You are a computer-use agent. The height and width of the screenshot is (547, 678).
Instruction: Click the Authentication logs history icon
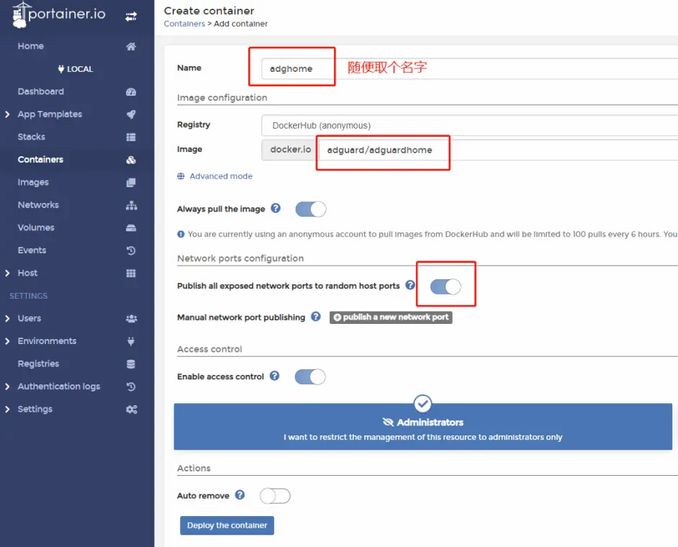pos(131,387)
